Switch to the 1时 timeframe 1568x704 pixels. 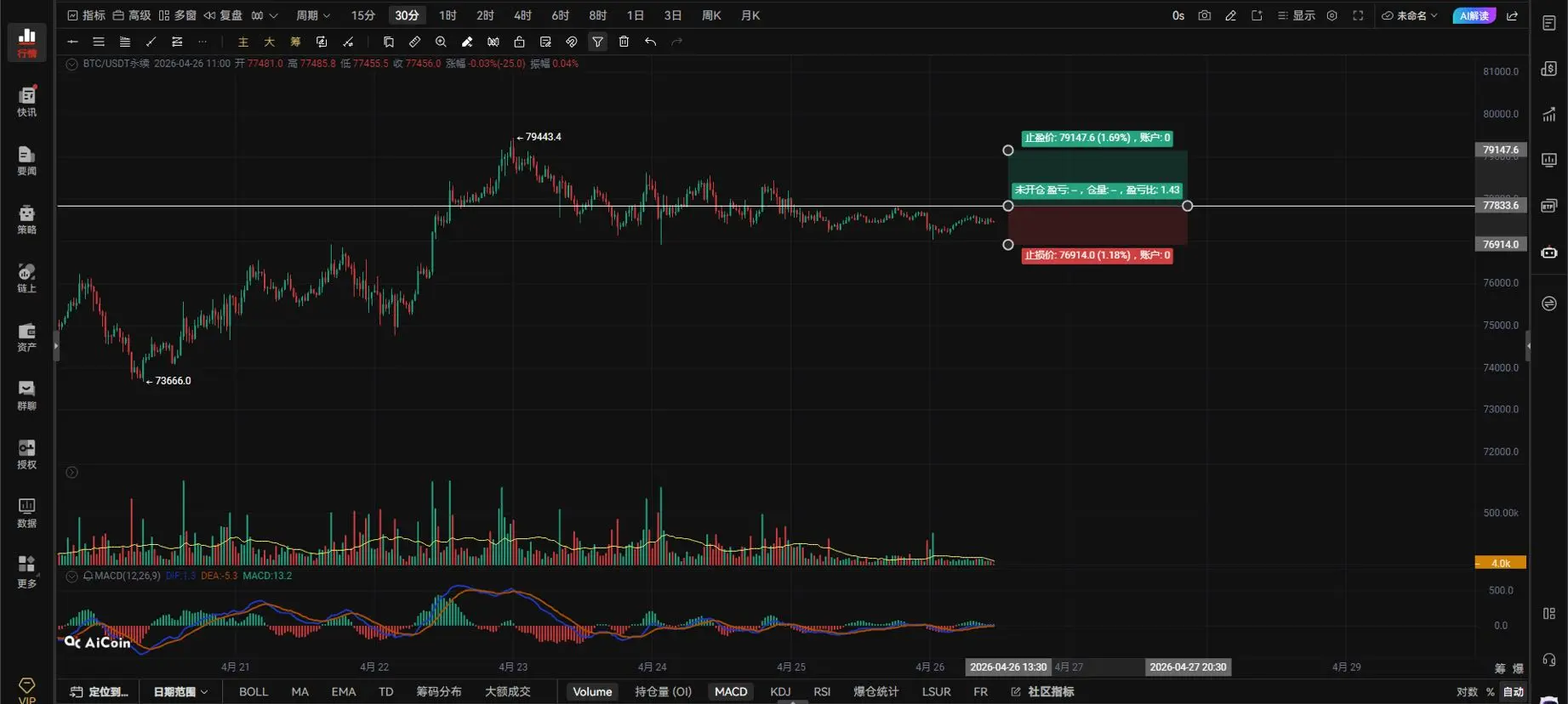point(448,15)
